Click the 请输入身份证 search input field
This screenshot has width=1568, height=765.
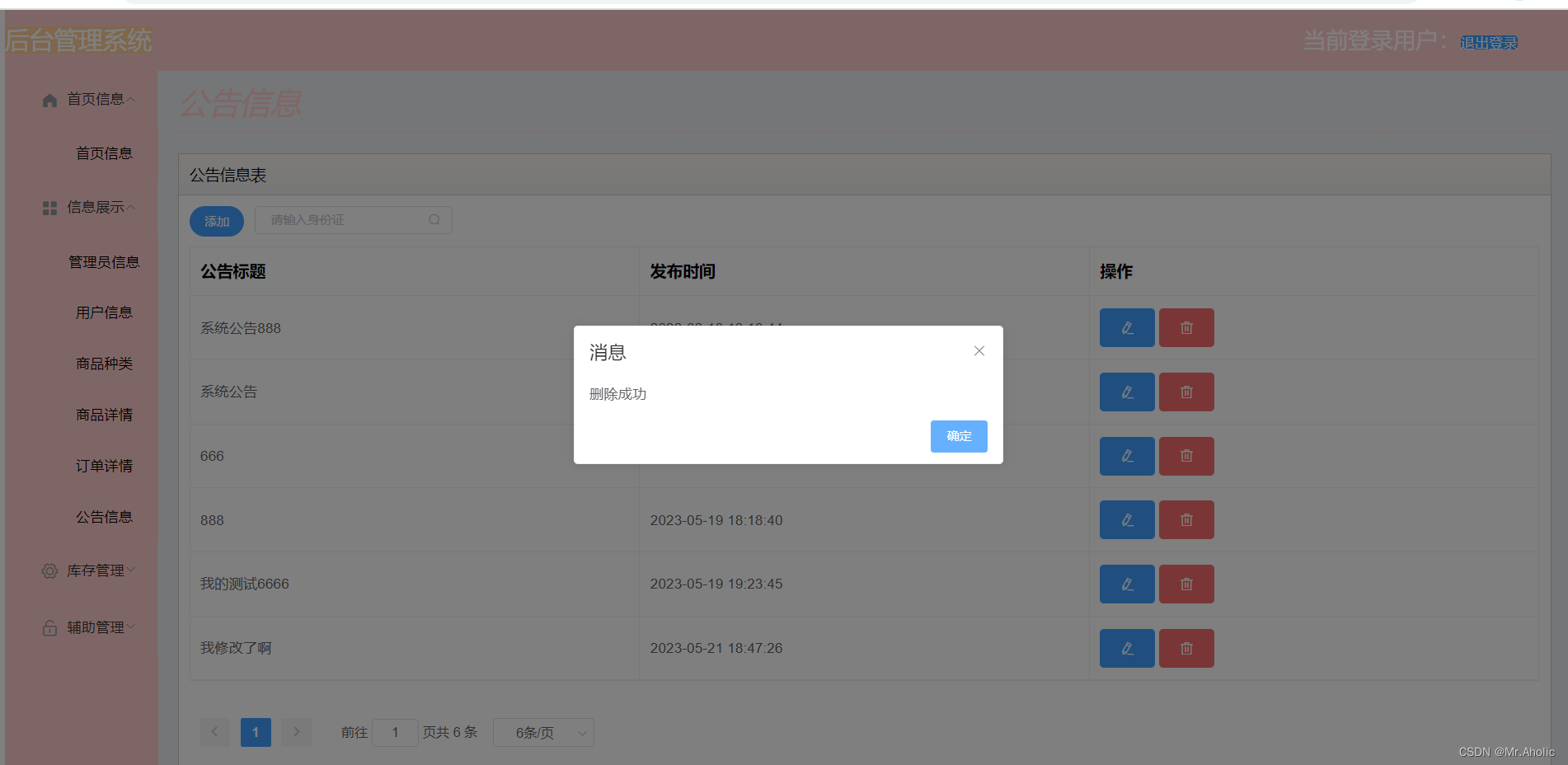coord(354,220)
